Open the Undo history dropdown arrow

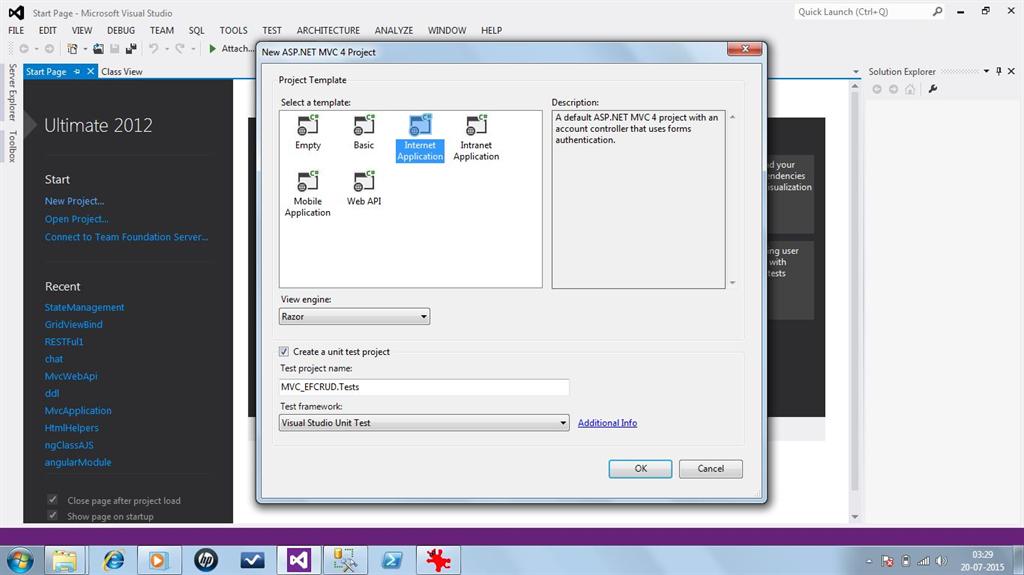(167, 49)
